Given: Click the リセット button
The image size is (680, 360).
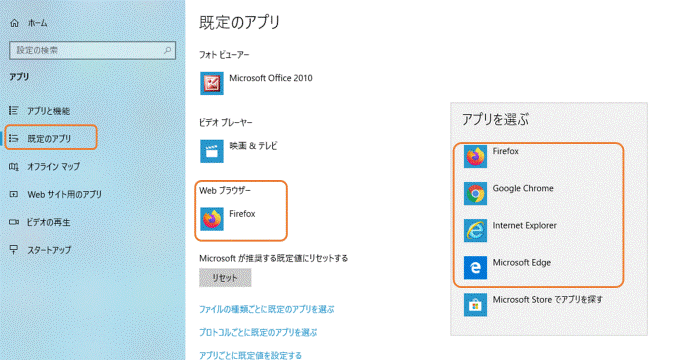Looking at the screenshot, I should 225,278.
